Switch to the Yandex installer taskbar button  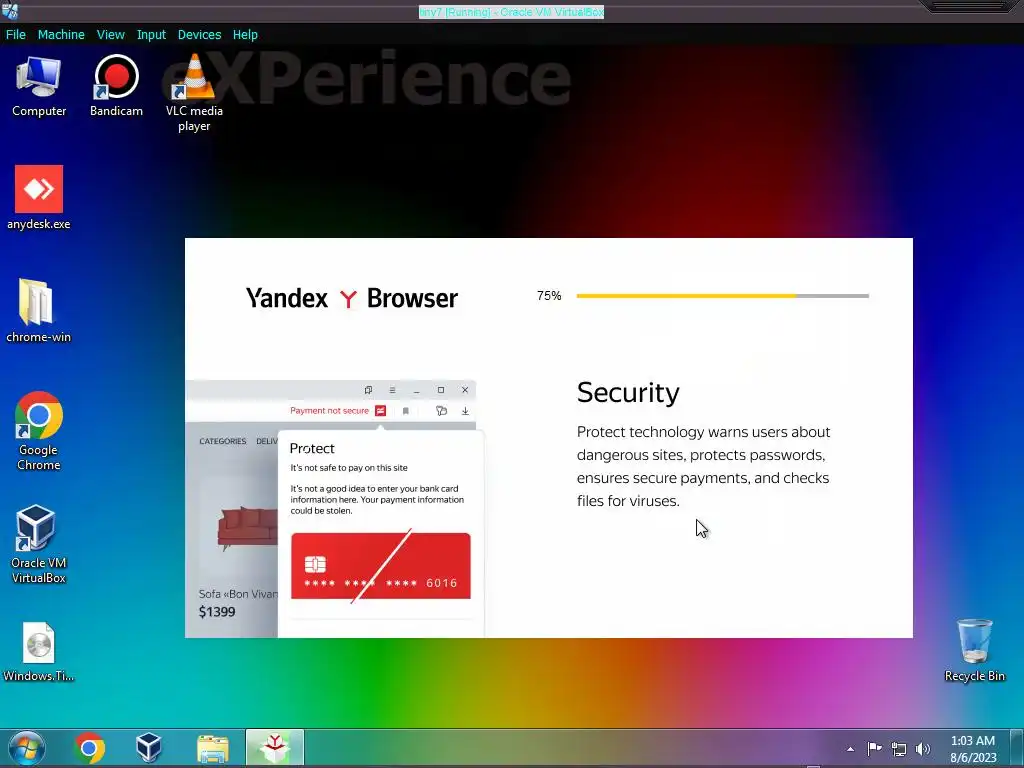[x=275, y=748]
